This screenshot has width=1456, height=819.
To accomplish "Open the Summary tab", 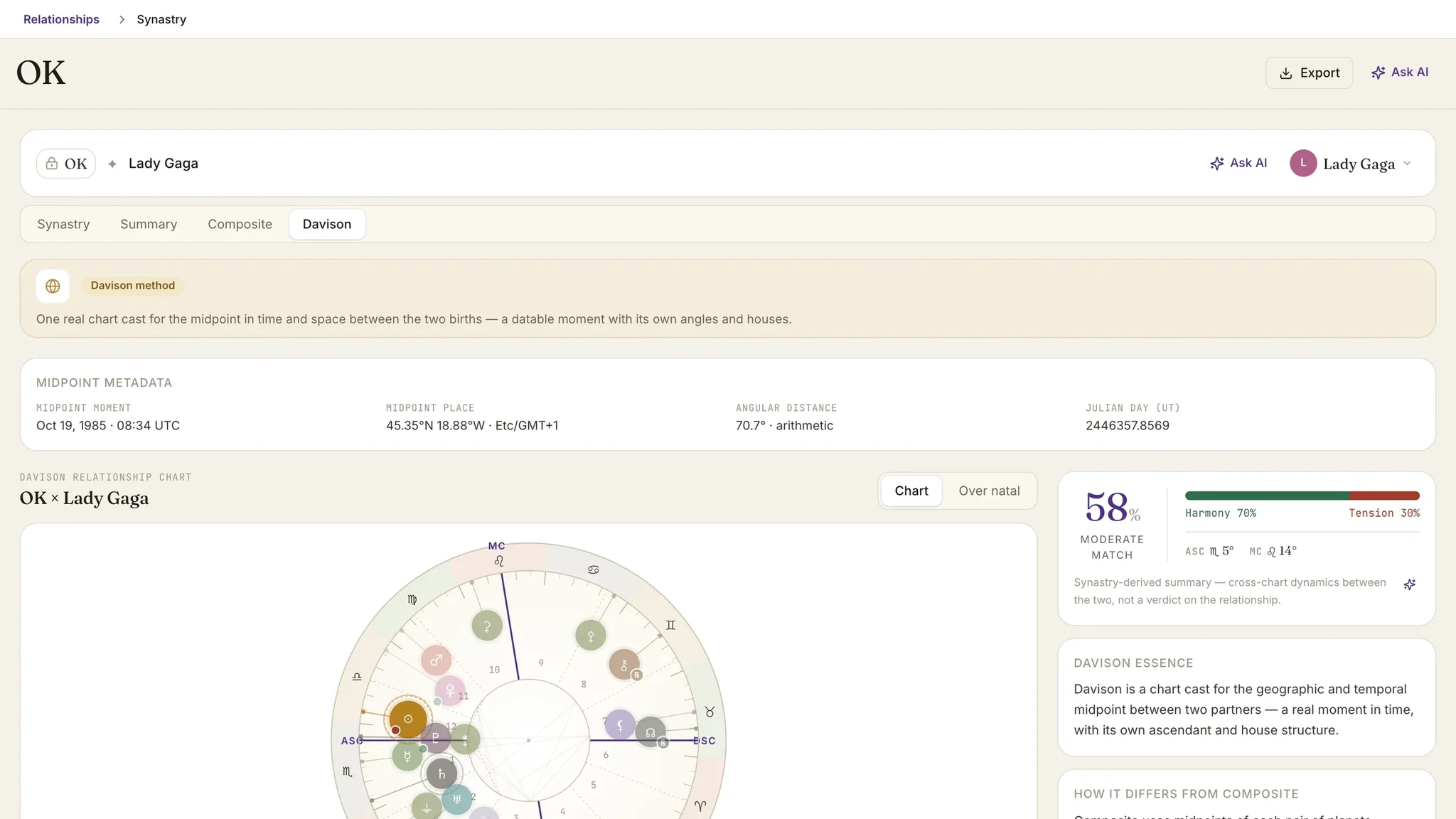I will (x=149, y=224).
